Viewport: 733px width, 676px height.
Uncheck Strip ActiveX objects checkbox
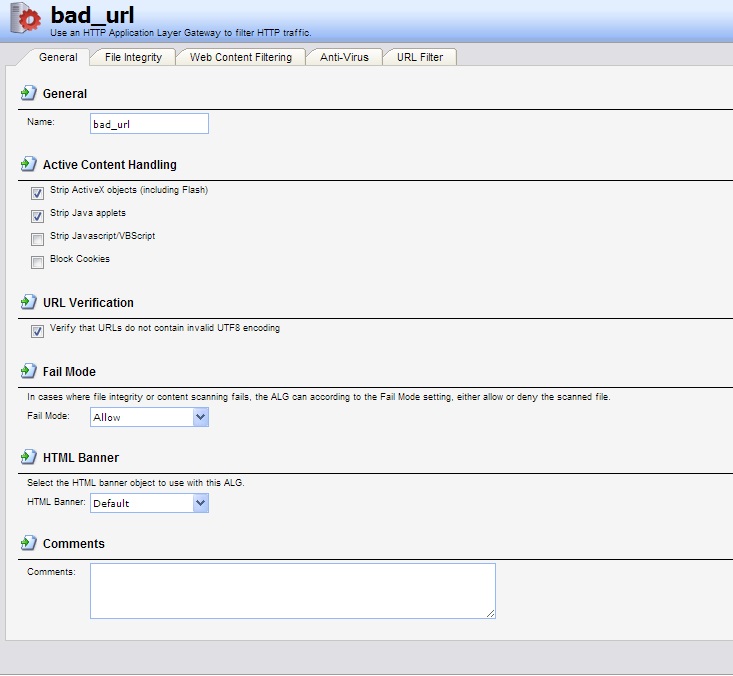pyautogui.click(x=38, y=193)
